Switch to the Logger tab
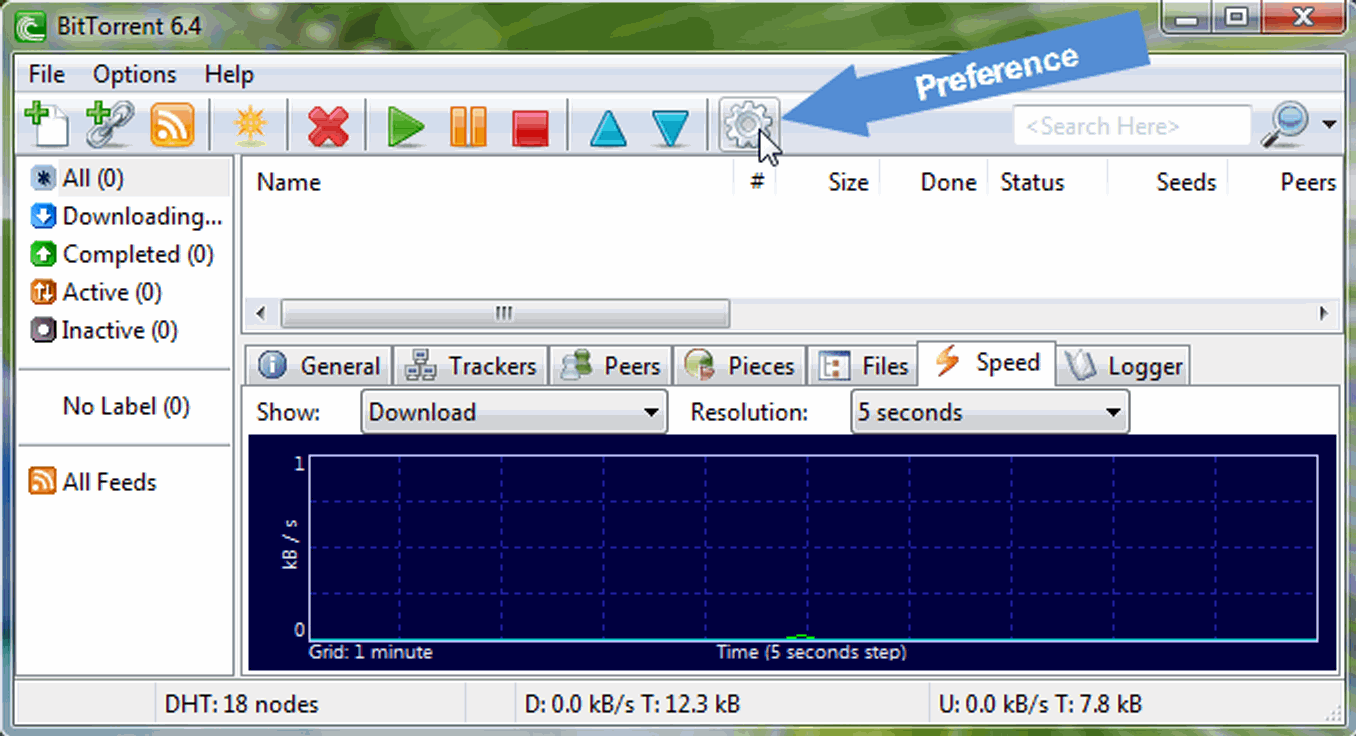This screenshot has height=736, width=1356. 1123,366
